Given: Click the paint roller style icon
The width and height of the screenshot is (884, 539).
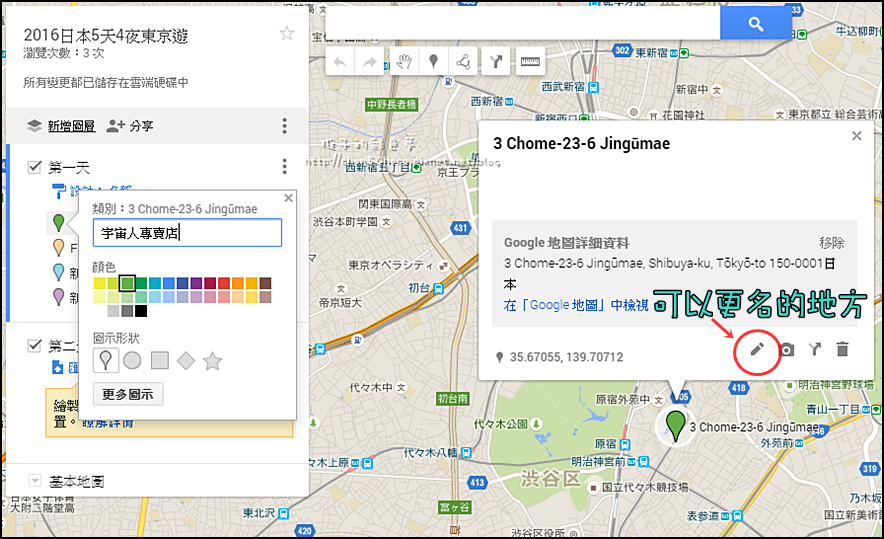Looking at the screenshot, I should point(58,192).
